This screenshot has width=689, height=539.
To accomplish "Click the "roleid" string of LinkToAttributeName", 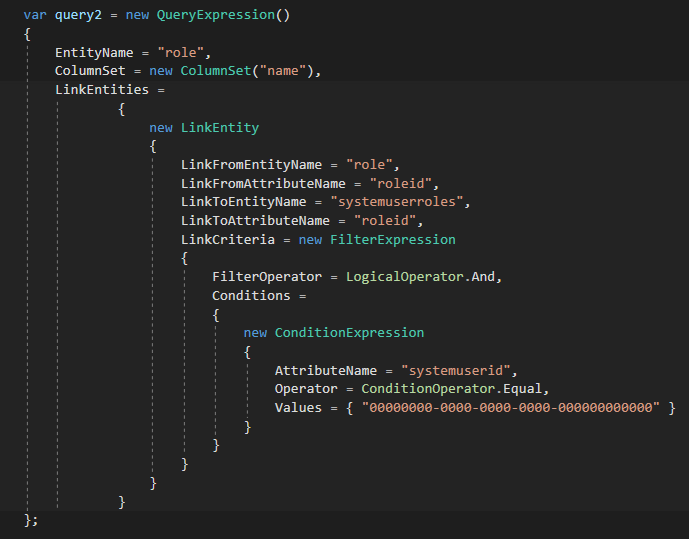I will [x=385, y=221].
